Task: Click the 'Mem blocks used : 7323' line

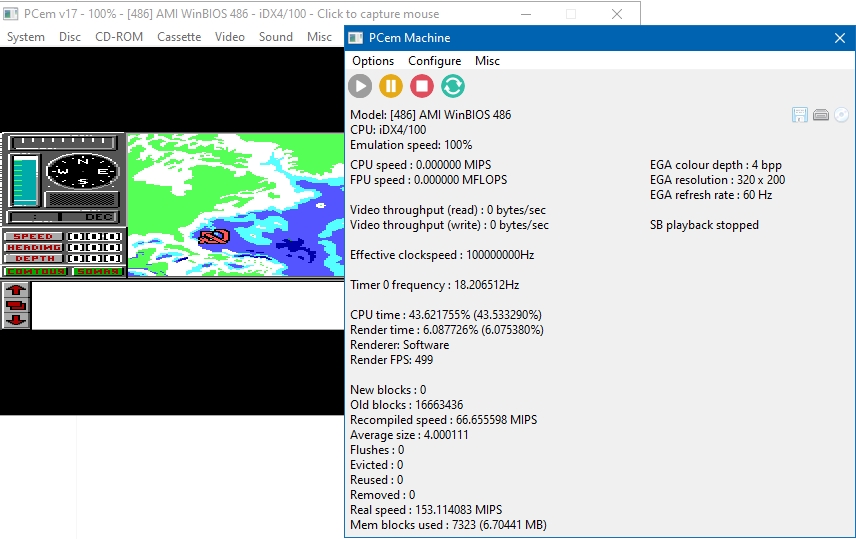Action: (x=448, y=525)
